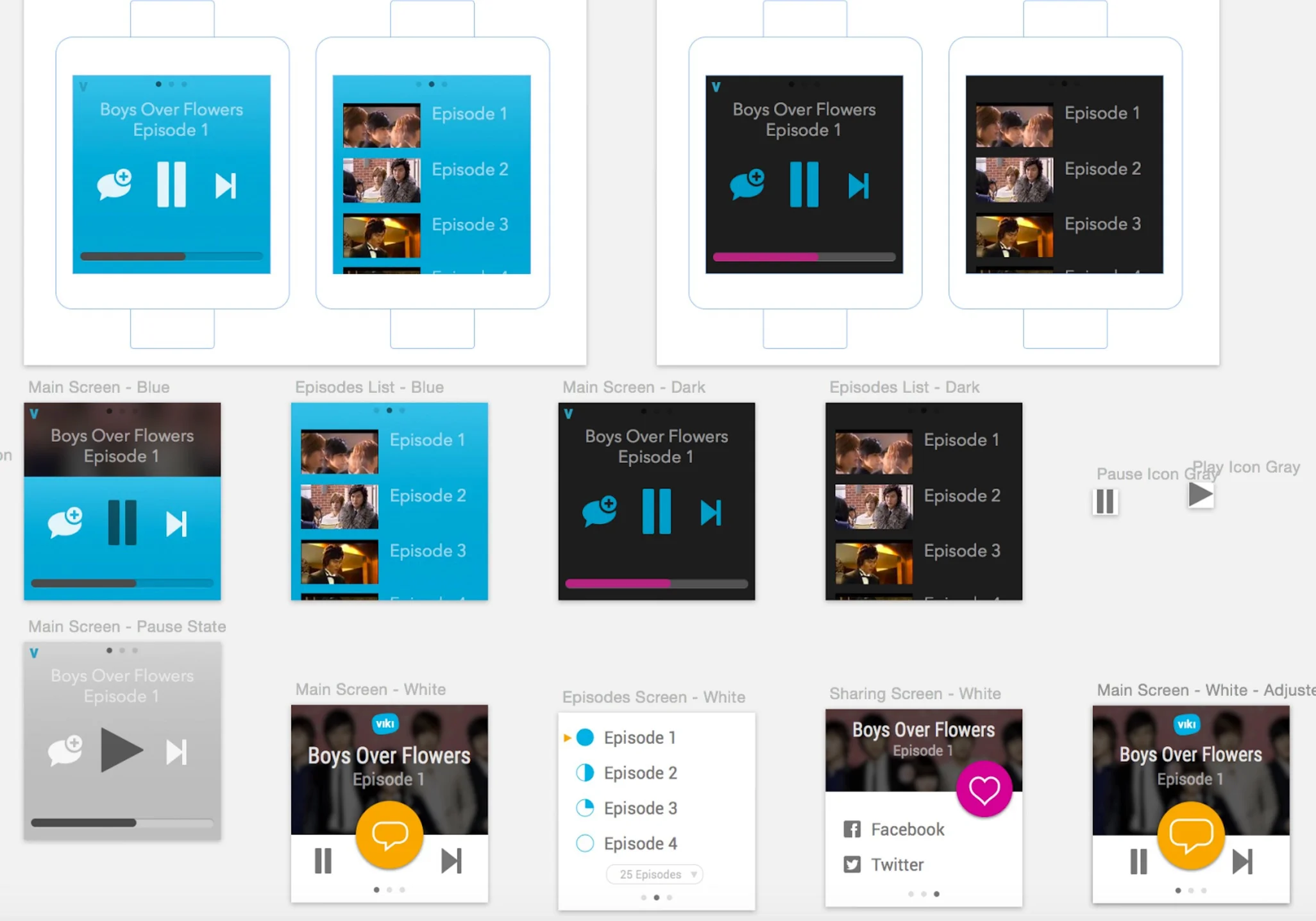The height and width of the screenshot is (921, 1316).
Task: Click the skip-next icon in the Adjusted artboard
Action: (x=1242, y=861)
